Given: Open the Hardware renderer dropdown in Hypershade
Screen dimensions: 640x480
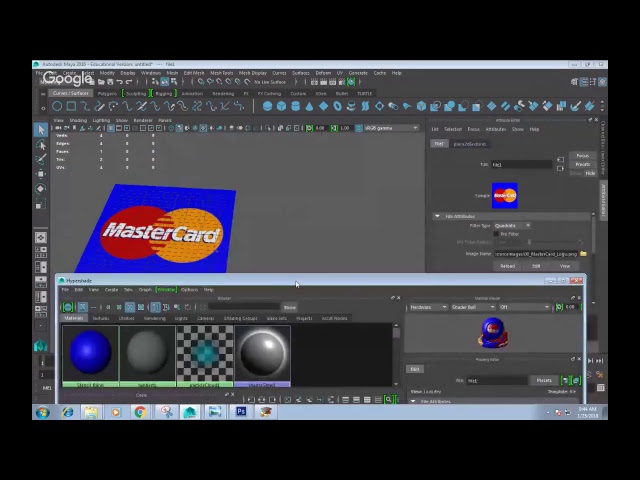Looking at the screenshot, I should point(428,307).
